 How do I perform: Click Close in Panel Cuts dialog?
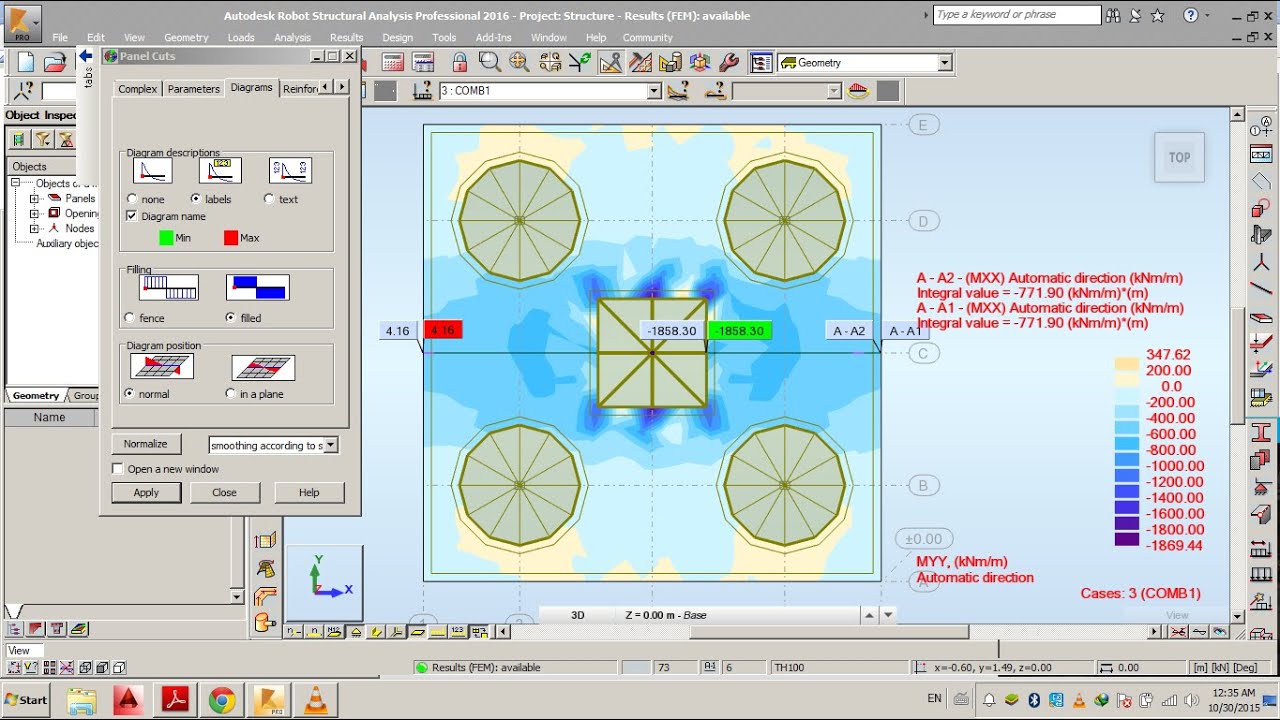(224, 492)
